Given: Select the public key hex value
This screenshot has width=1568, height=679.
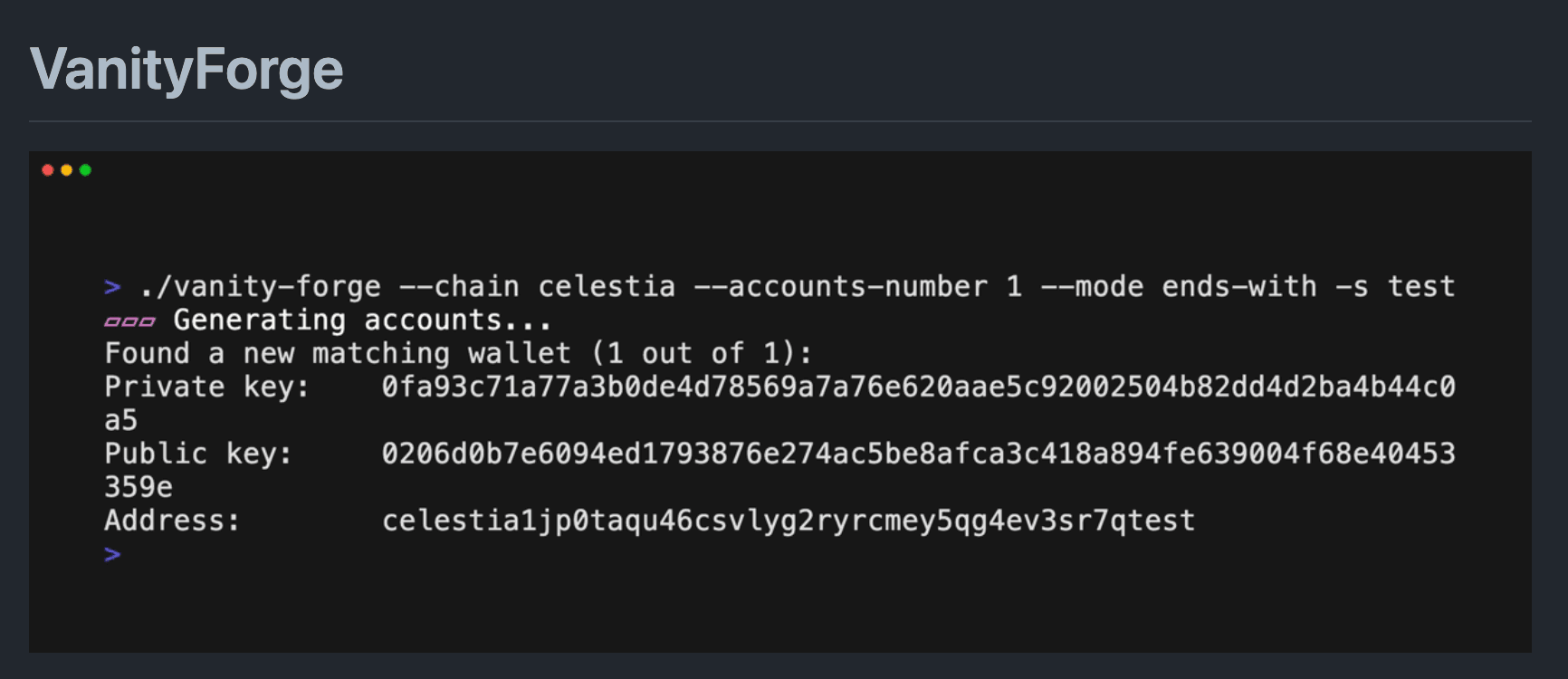Looking at the screenshot, I should click(917, 454).
